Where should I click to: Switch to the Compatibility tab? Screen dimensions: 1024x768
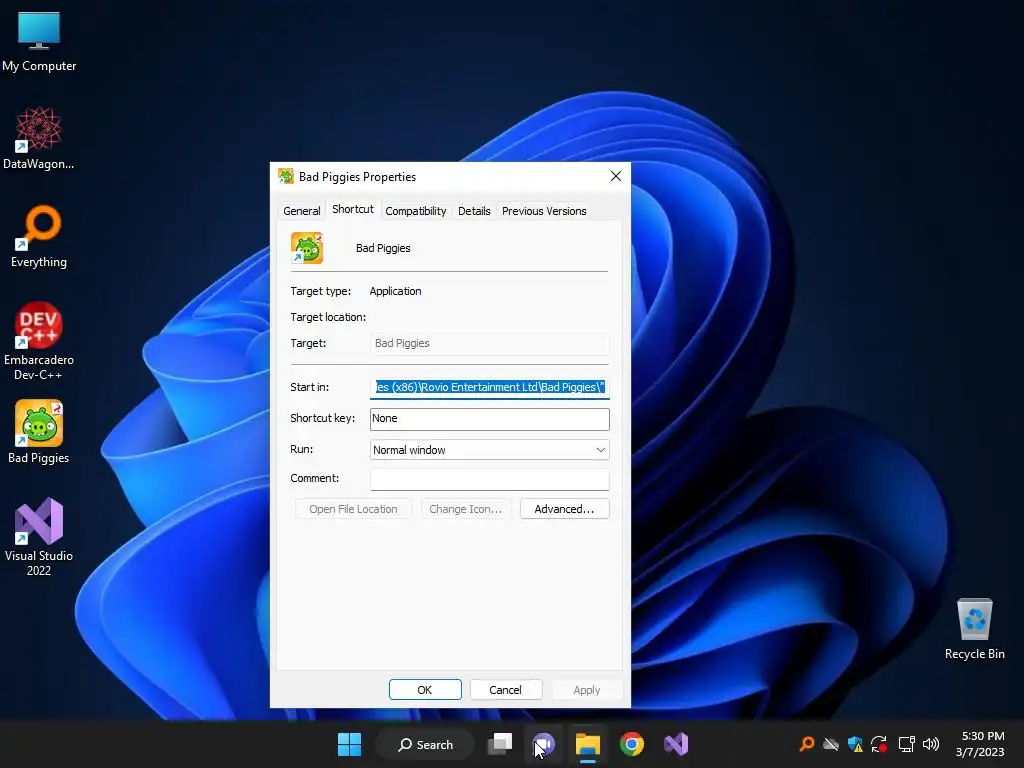pyautogui.click(x=416, y=211)
